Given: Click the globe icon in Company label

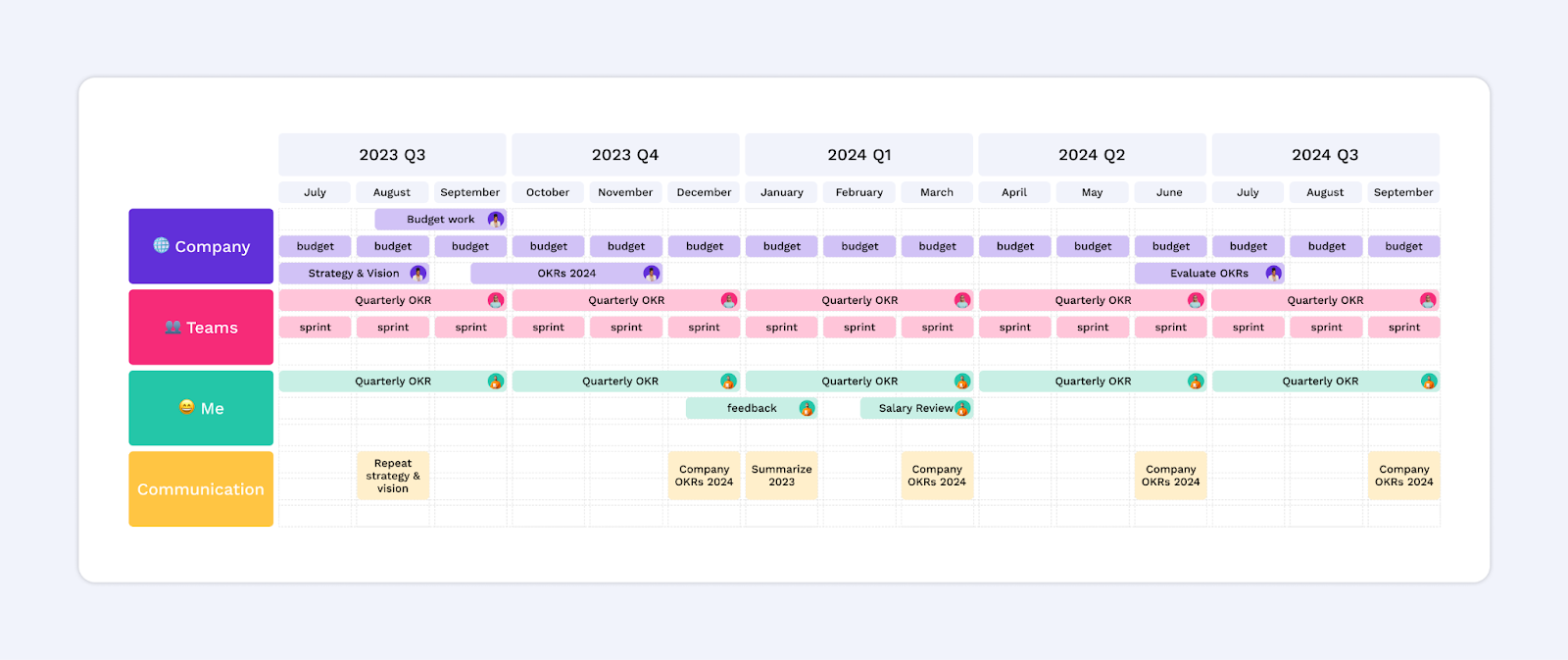Looking at the screenshot, I should point(162,245).
